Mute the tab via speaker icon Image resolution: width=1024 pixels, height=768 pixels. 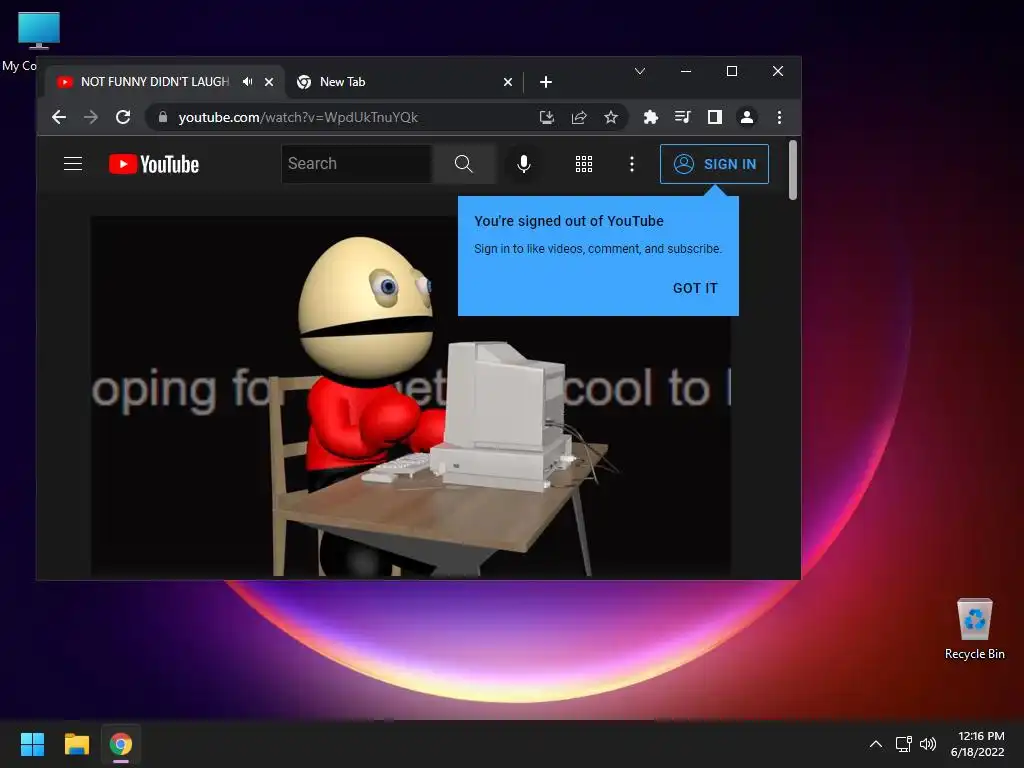pos(248,82)
